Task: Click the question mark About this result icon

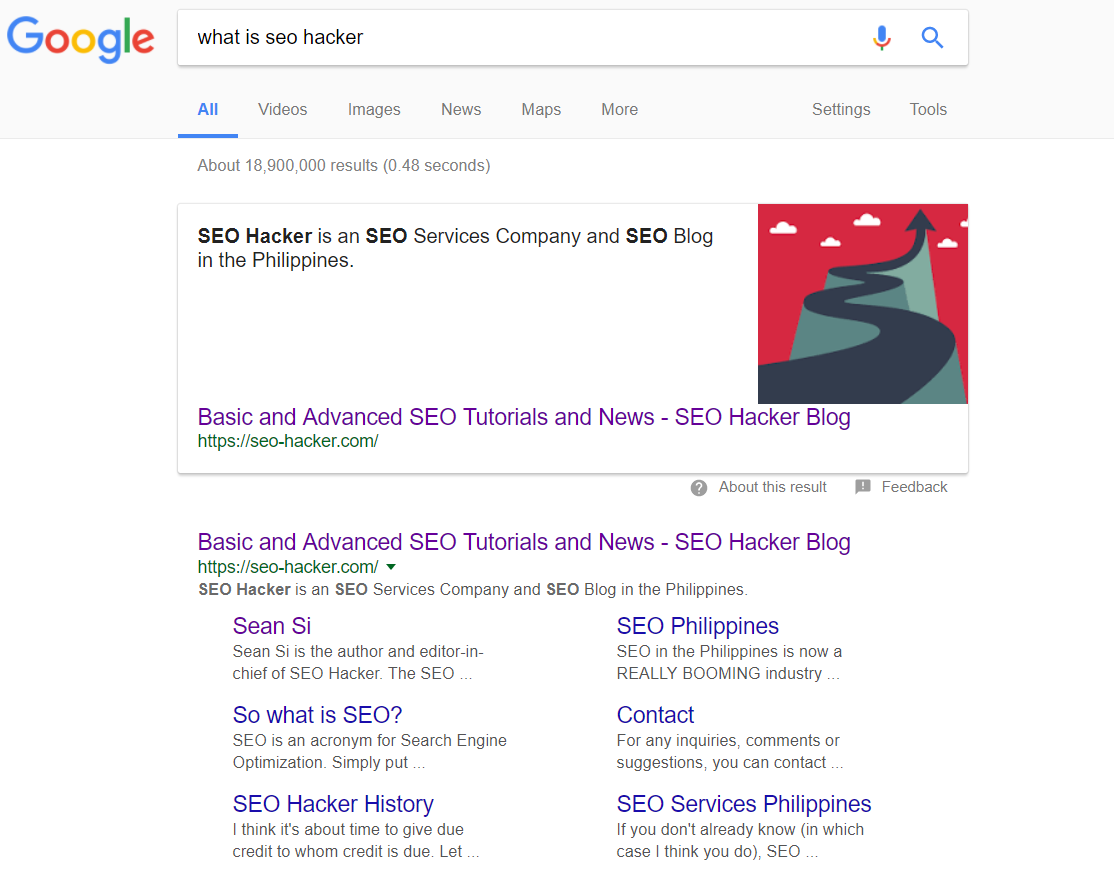Action: (x=698, y=487)
